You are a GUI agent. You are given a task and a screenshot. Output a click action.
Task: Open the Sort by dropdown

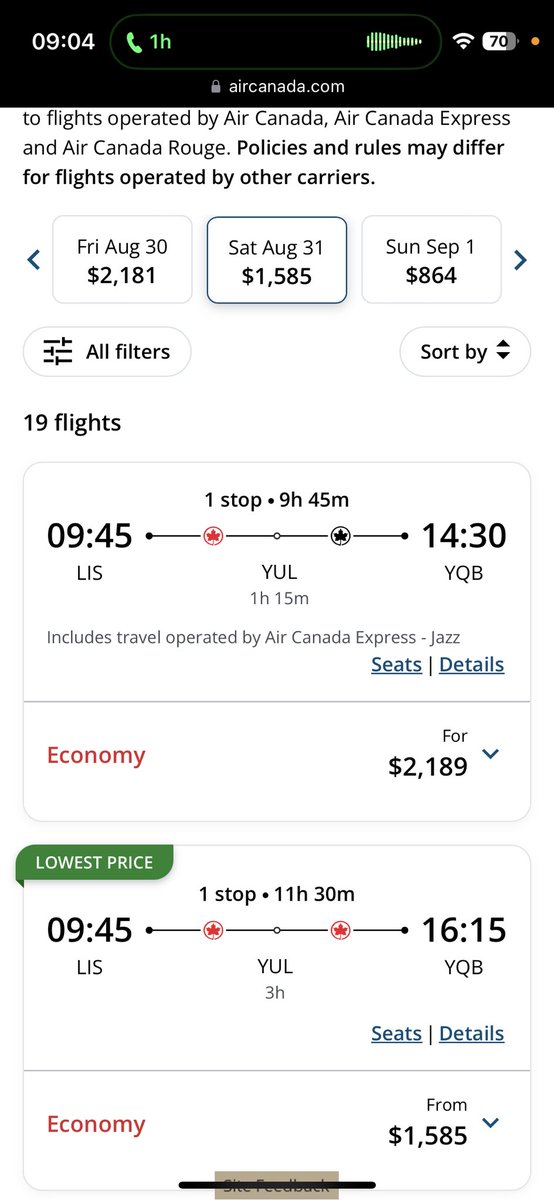pyautogui.click(x=465, y=351)
